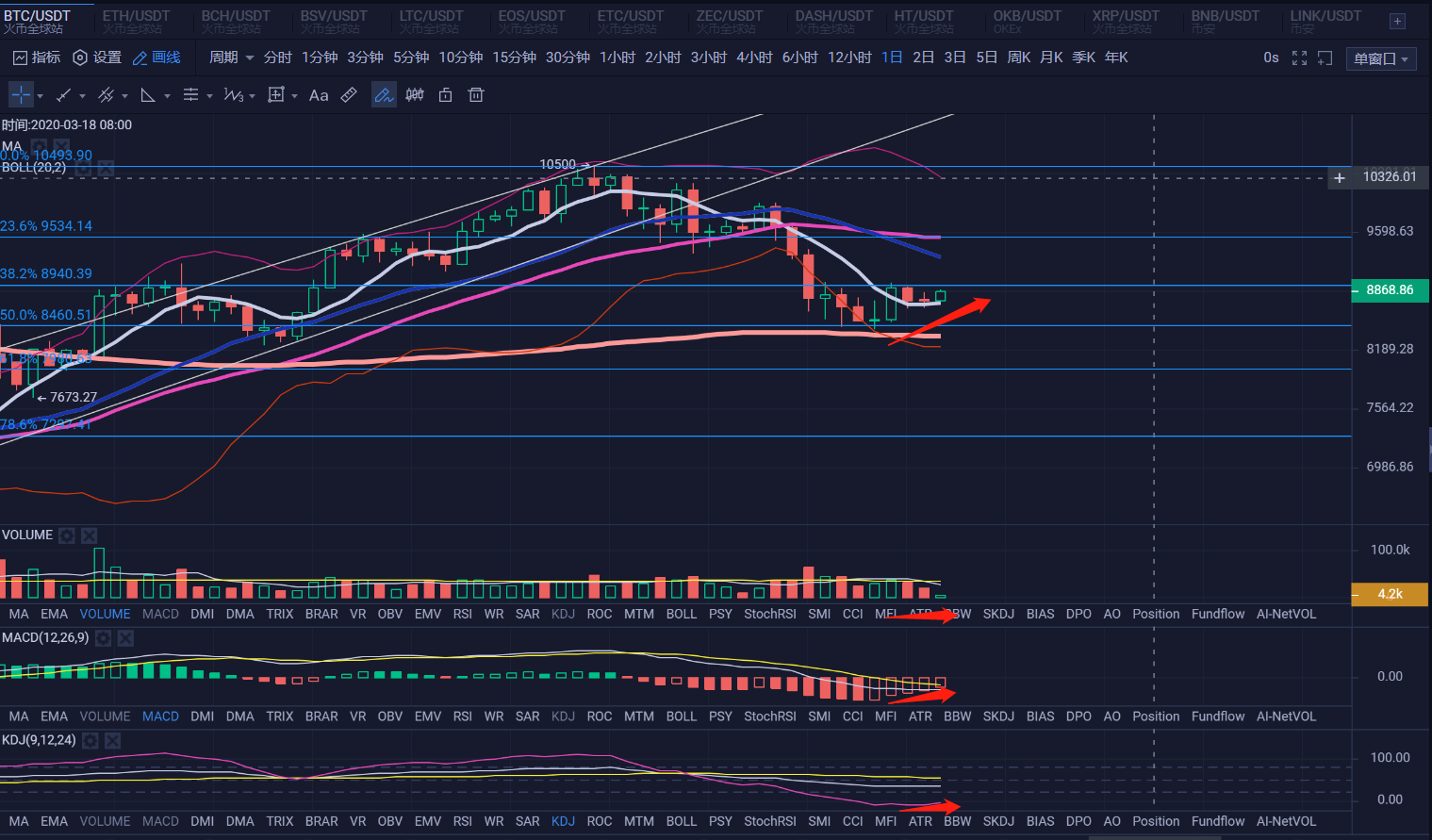1432x840 pixels.
Task: Close the MACD(12,26,9) panel
Action: click(125, 638)
